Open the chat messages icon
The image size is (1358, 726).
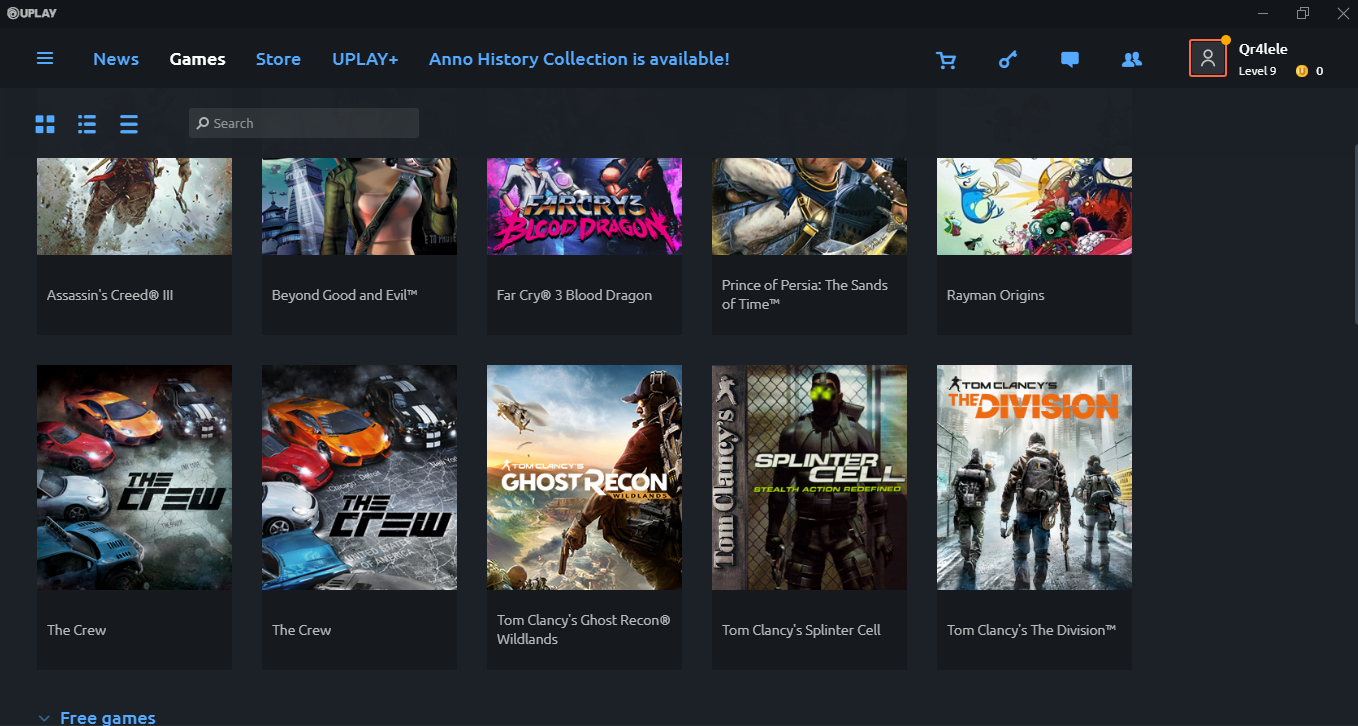click(x=1070, y=60)
